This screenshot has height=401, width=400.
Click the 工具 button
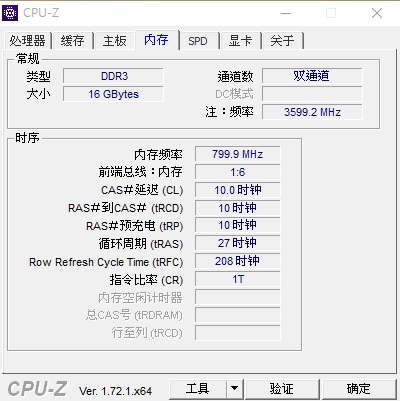tap(198, 389)
